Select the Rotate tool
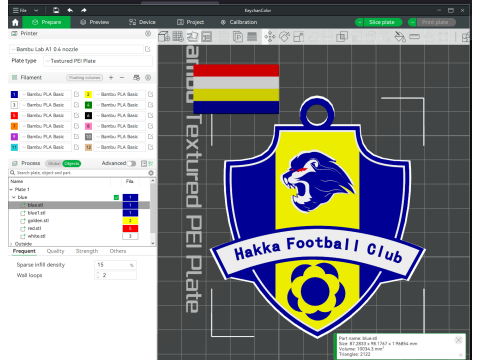 pos(284,36)
